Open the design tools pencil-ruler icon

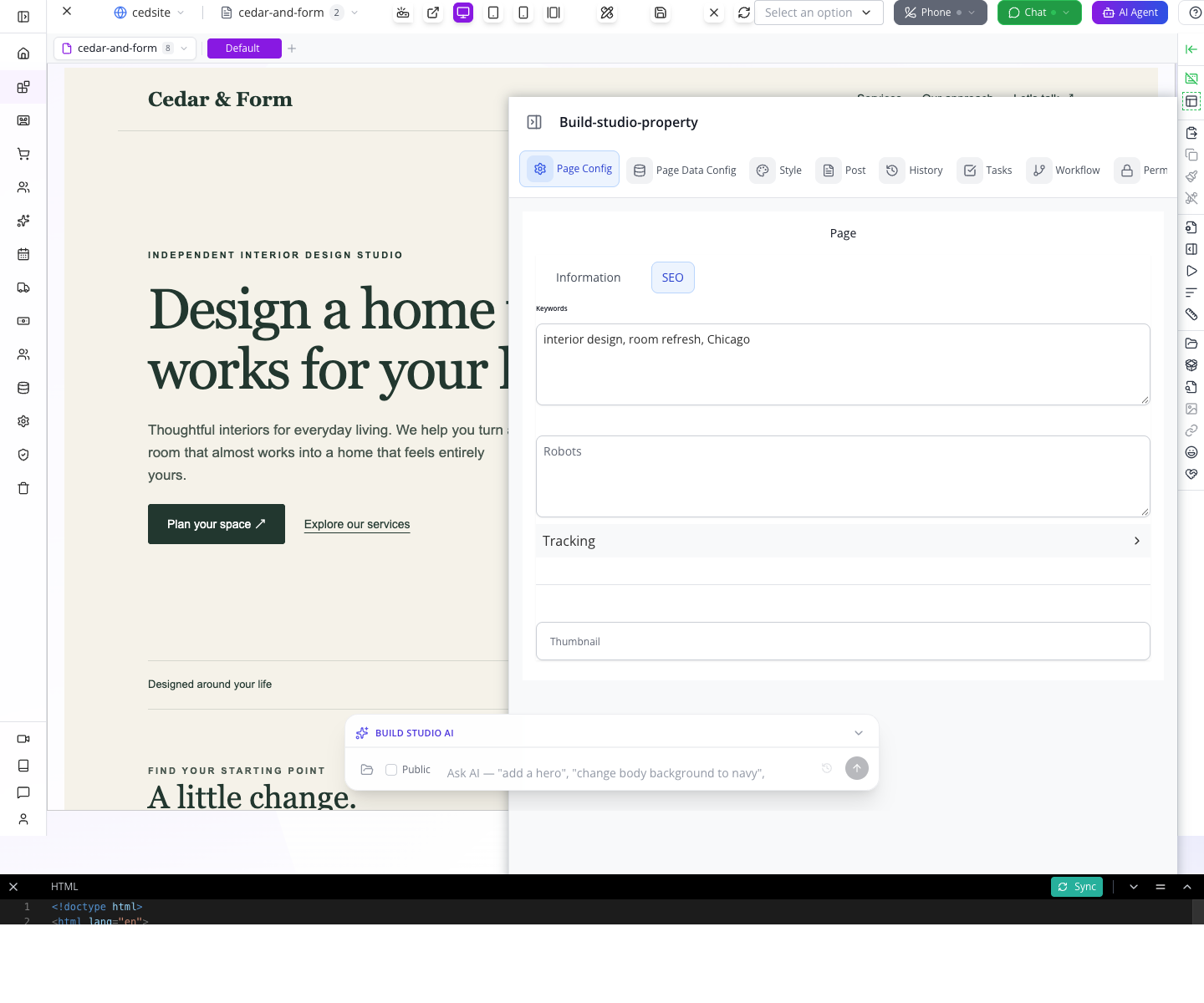click(607, 13)
